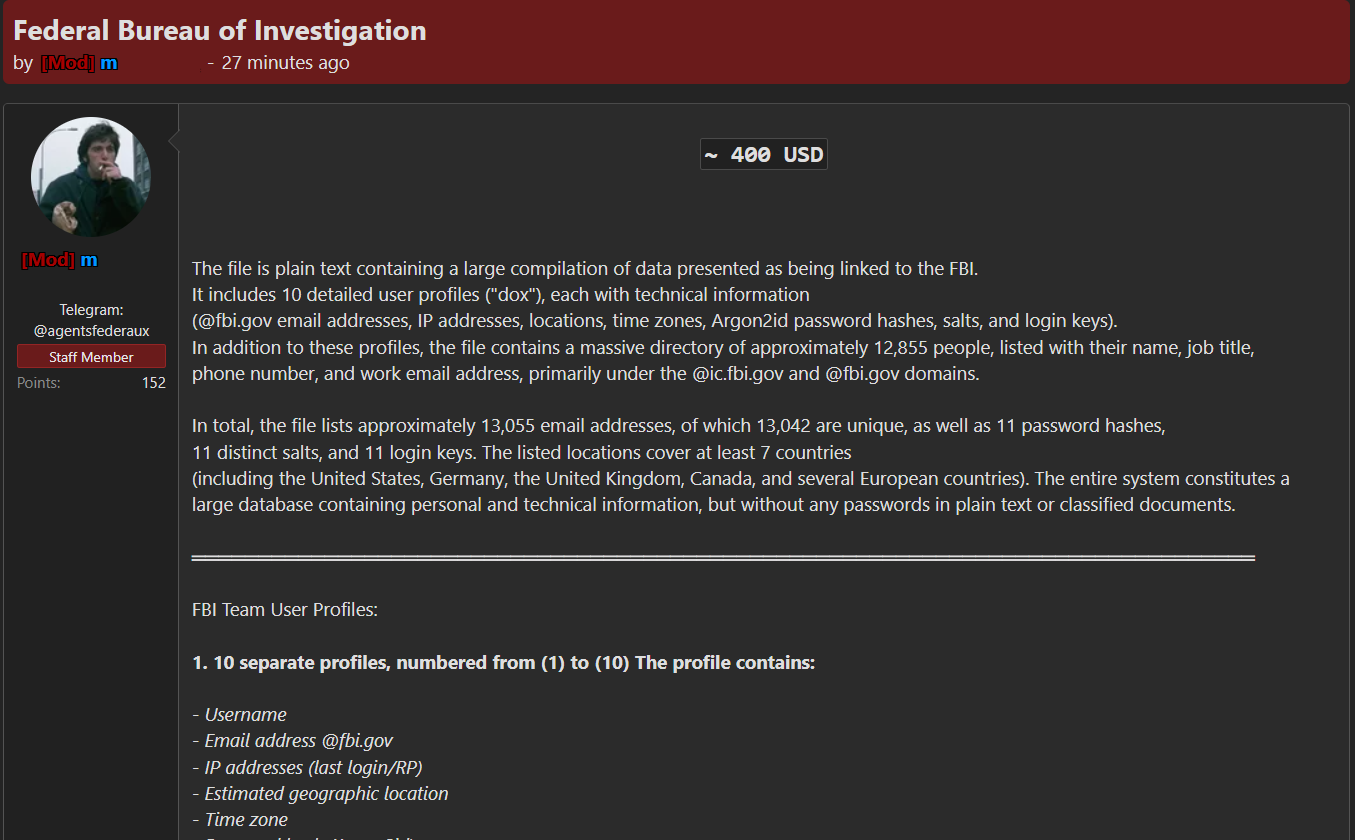The width and height of the screenshot is (1355, 840).
Task: Click the Points value 152
Action: pyautogui.click(x=153, y=383)
